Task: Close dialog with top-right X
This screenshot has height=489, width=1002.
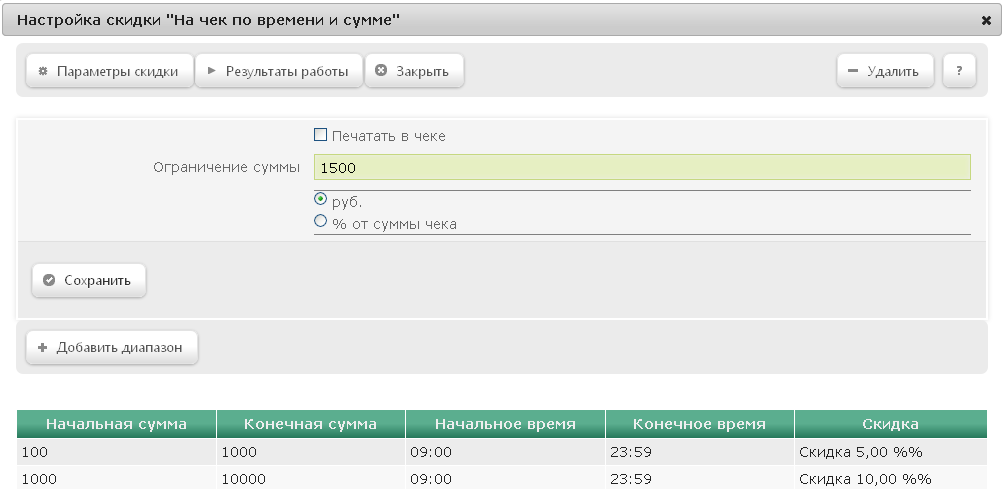Action: [x=985, y=20]
